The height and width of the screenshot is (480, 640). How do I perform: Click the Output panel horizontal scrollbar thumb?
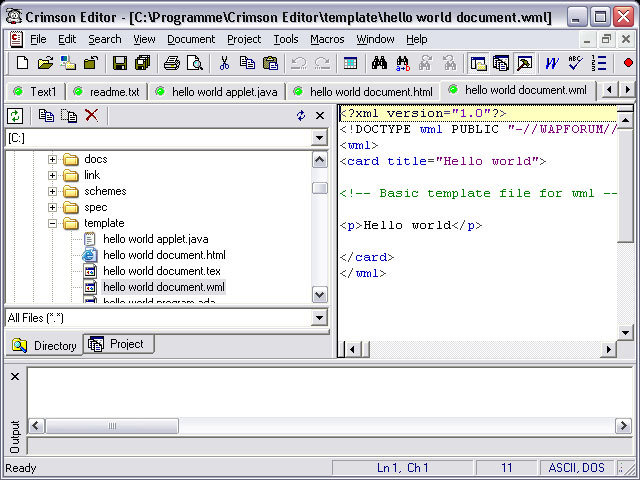pos(112,426)
